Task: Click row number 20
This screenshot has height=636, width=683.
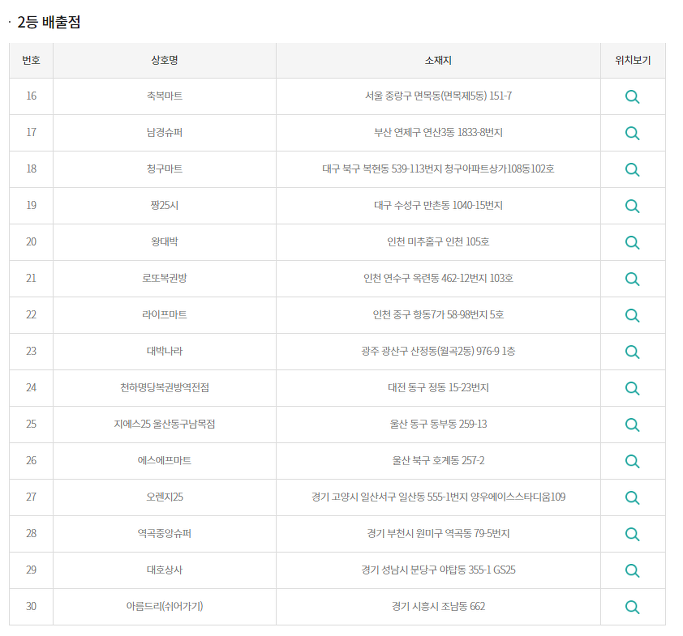Action: click(x=31, y=242)
